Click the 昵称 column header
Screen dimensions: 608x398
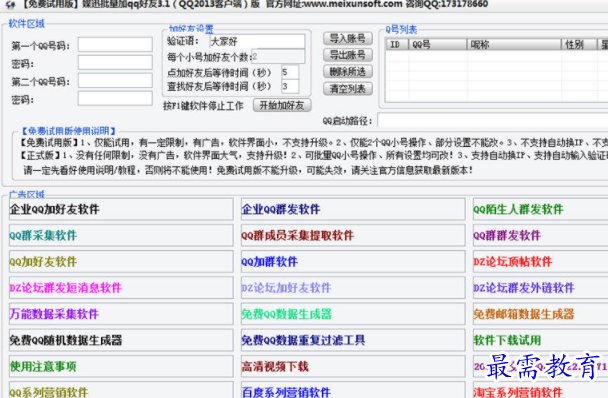pyautogui.click(x=514, y=45)
